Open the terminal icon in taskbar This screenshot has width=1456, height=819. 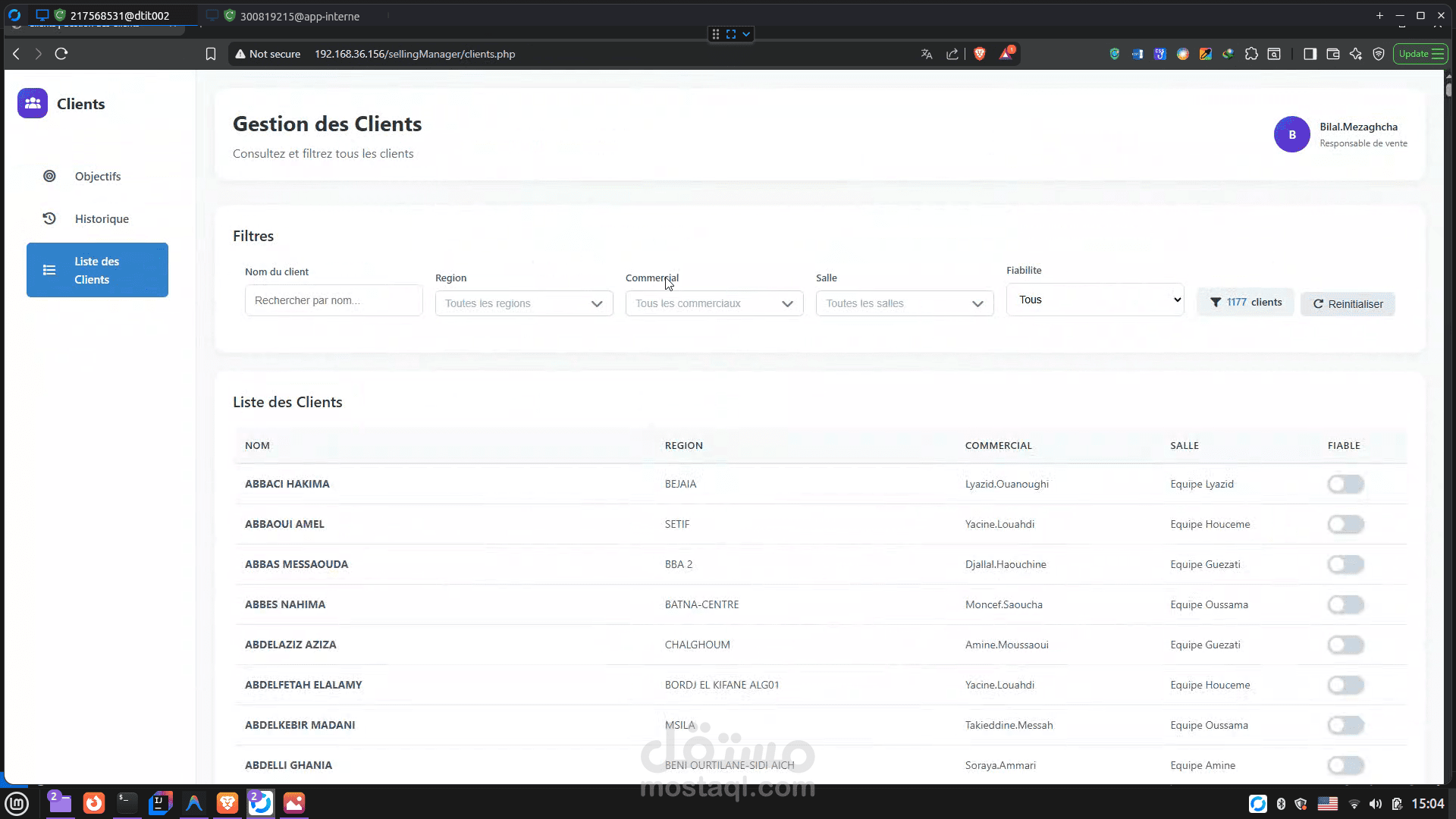[x=127, y=802]
